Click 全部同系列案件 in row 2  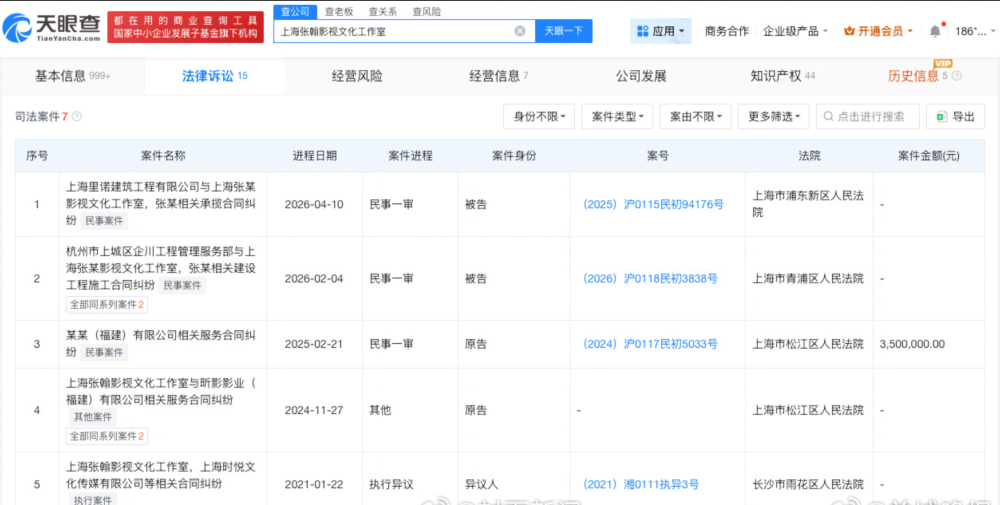coord(107,304)
